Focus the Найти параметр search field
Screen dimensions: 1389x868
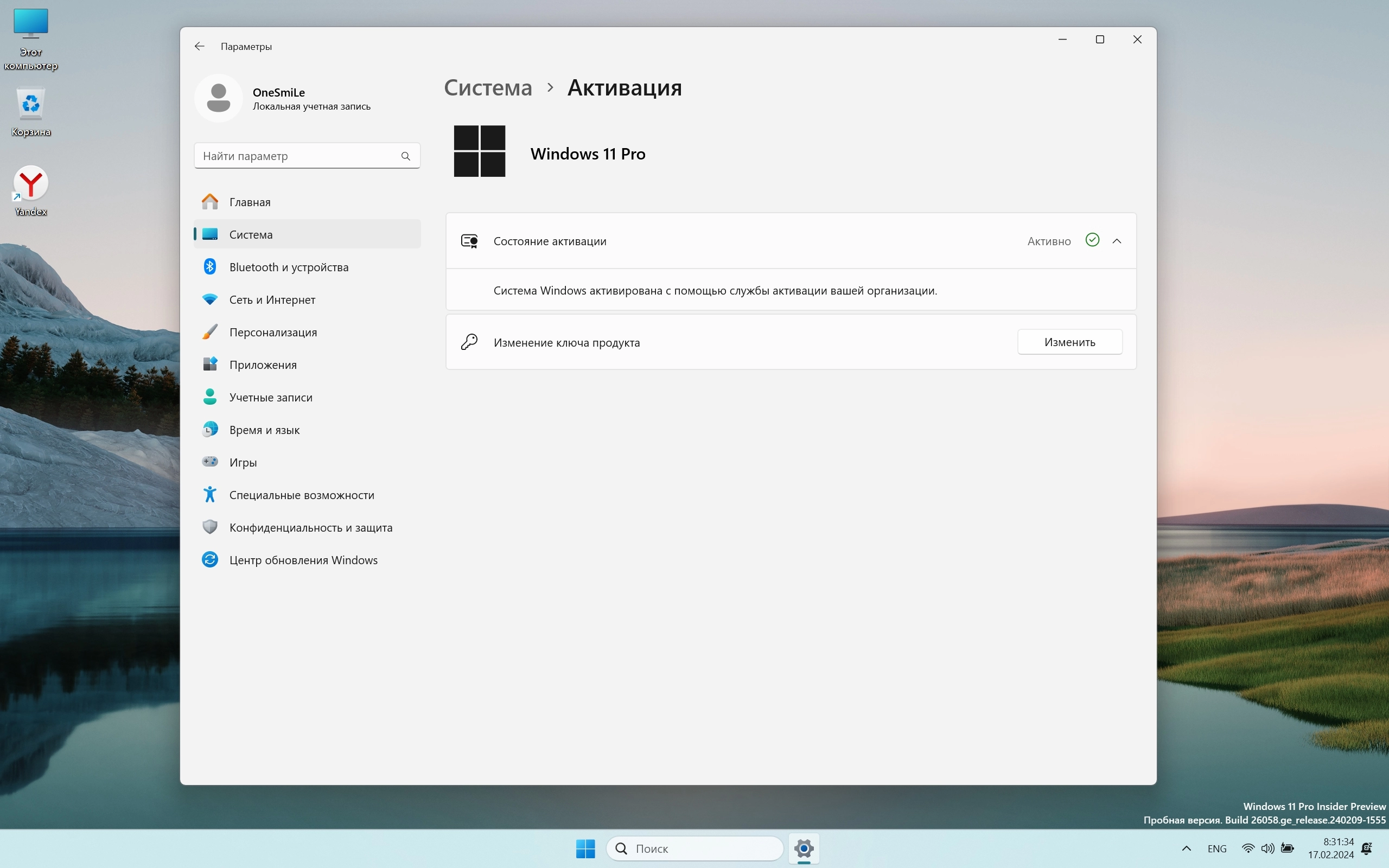point(296,156)
